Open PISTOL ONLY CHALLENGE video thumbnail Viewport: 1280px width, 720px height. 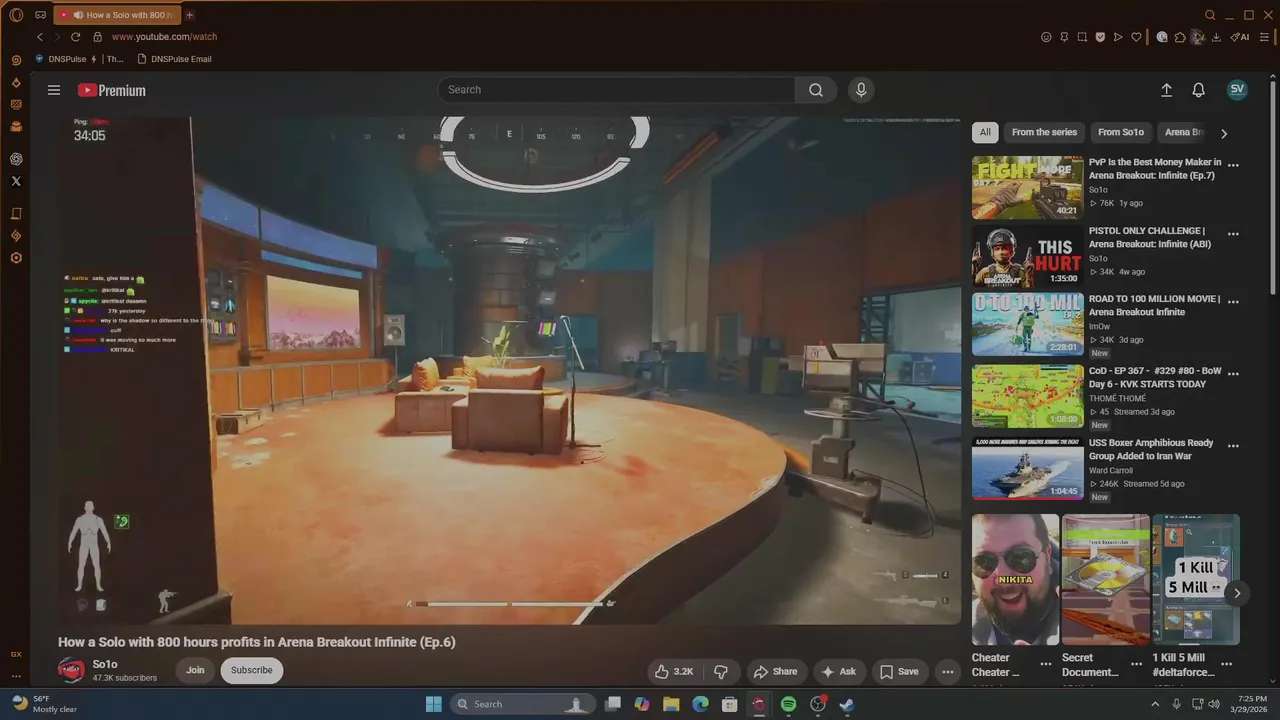(1027, 256)
